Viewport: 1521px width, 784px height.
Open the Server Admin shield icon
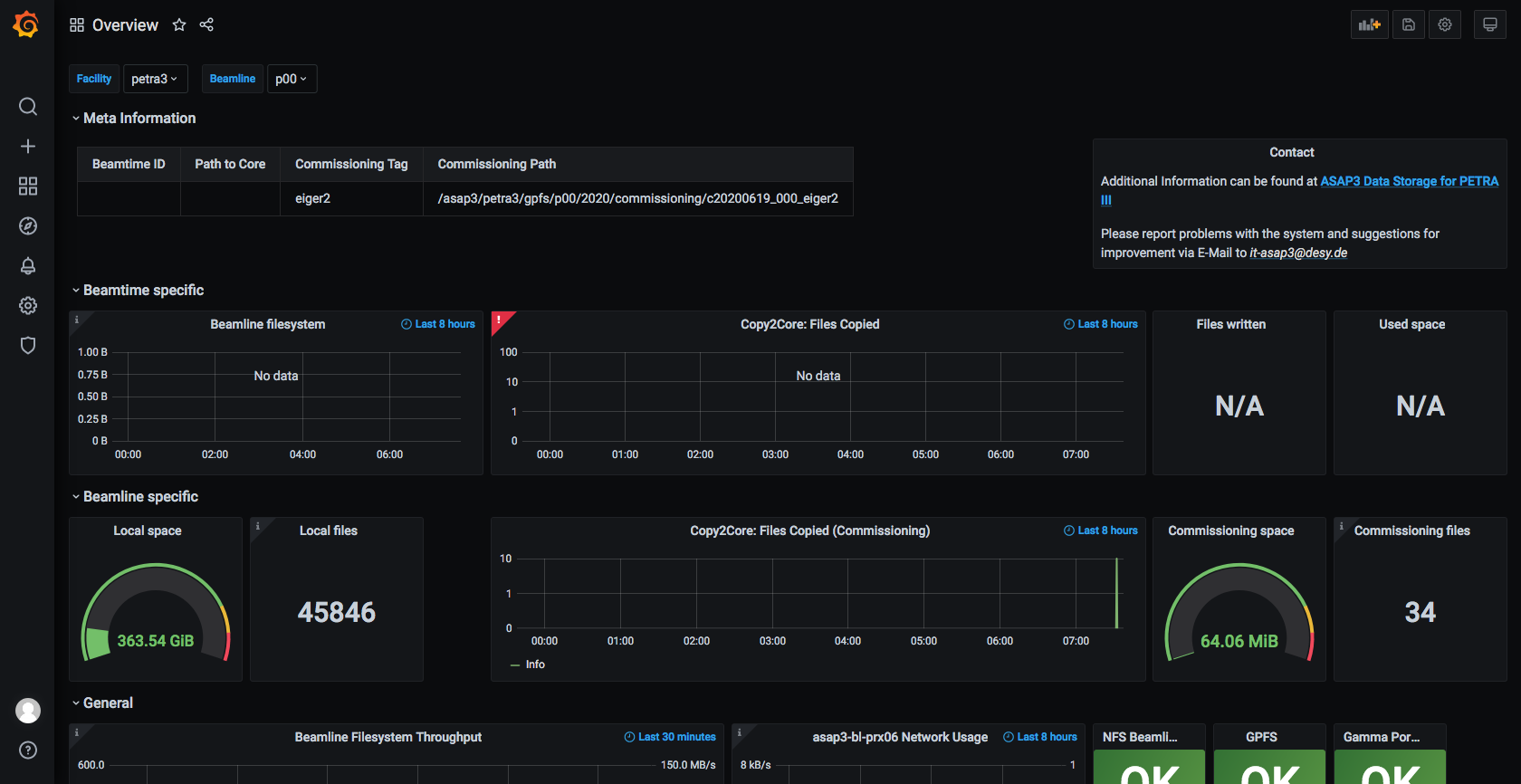[x=28, y=346]
